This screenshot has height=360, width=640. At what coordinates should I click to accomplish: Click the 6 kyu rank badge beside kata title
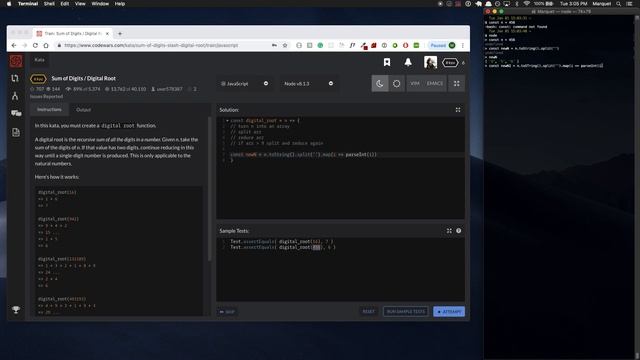click(38, 79)
